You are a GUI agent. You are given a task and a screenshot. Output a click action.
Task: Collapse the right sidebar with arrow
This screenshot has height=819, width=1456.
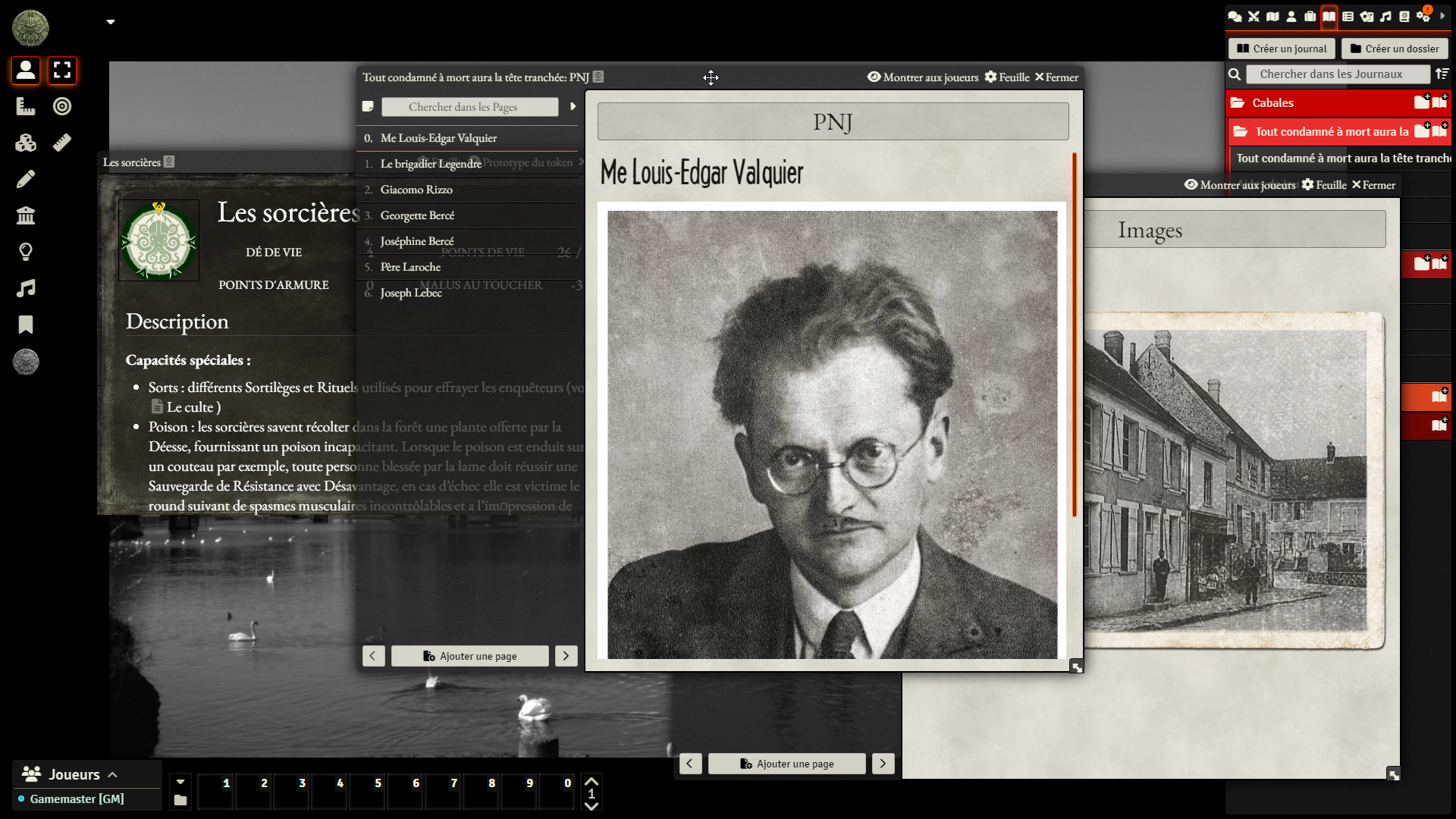[1442, 16]
